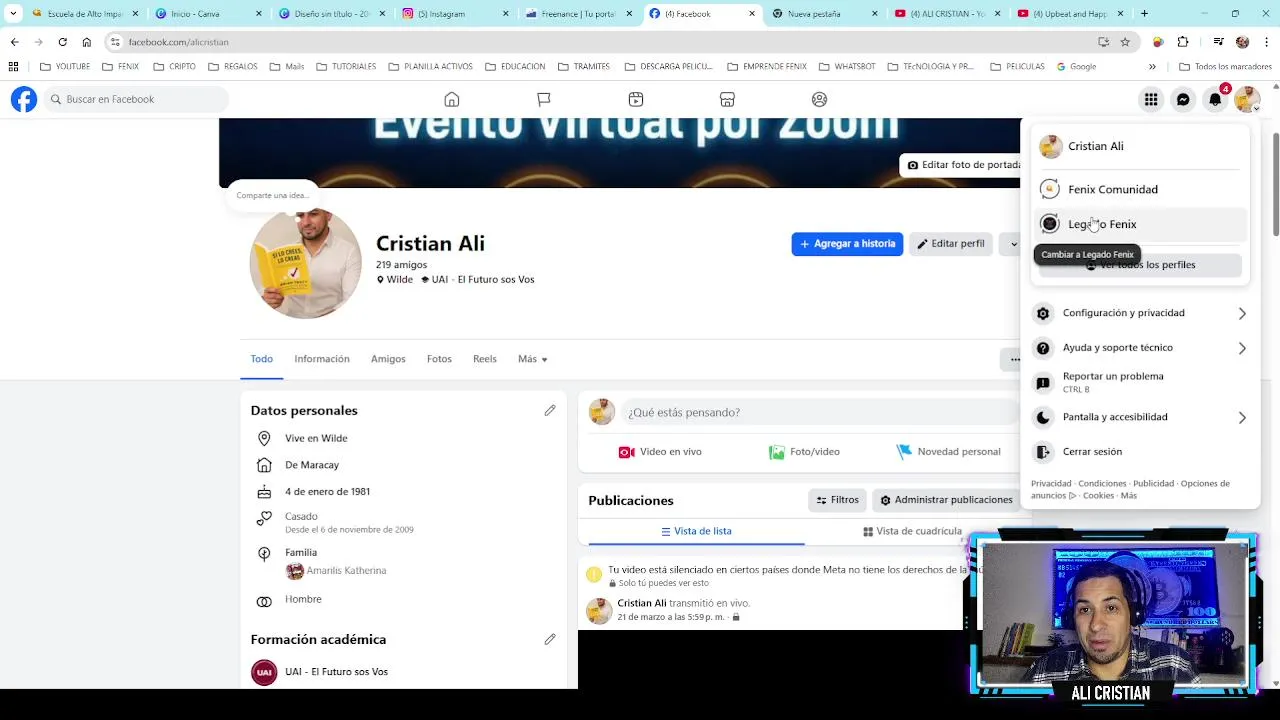Open the Marketplace icon
1280x720 pixels.
click(728, 99)
